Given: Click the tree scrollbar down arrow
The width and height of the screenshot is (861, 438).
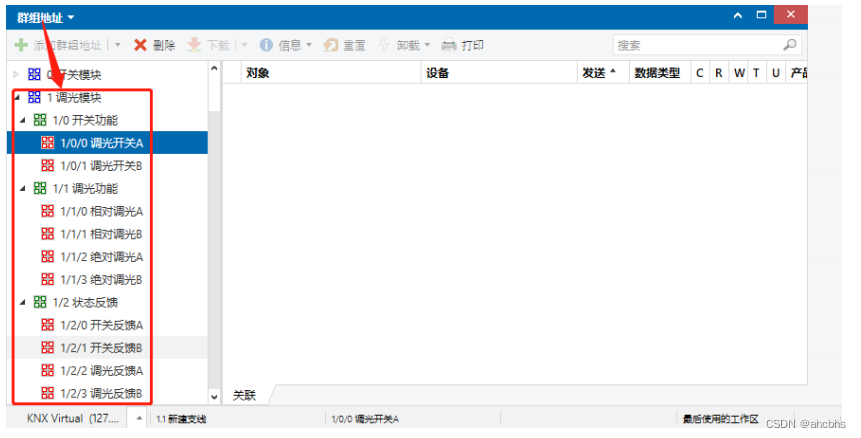Looking at the screenshot, I should click(214, 396).
